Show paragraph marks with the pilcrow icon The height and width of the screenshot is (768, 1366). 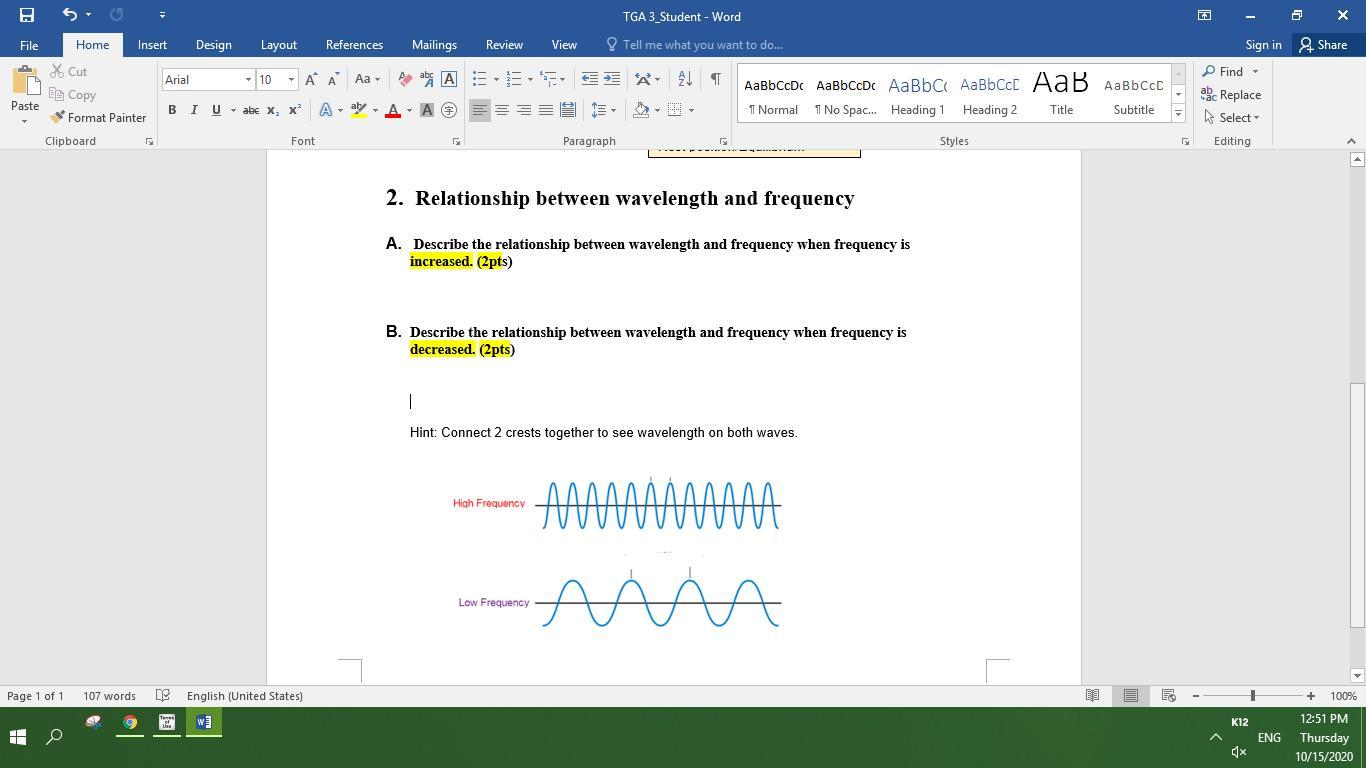715,79
